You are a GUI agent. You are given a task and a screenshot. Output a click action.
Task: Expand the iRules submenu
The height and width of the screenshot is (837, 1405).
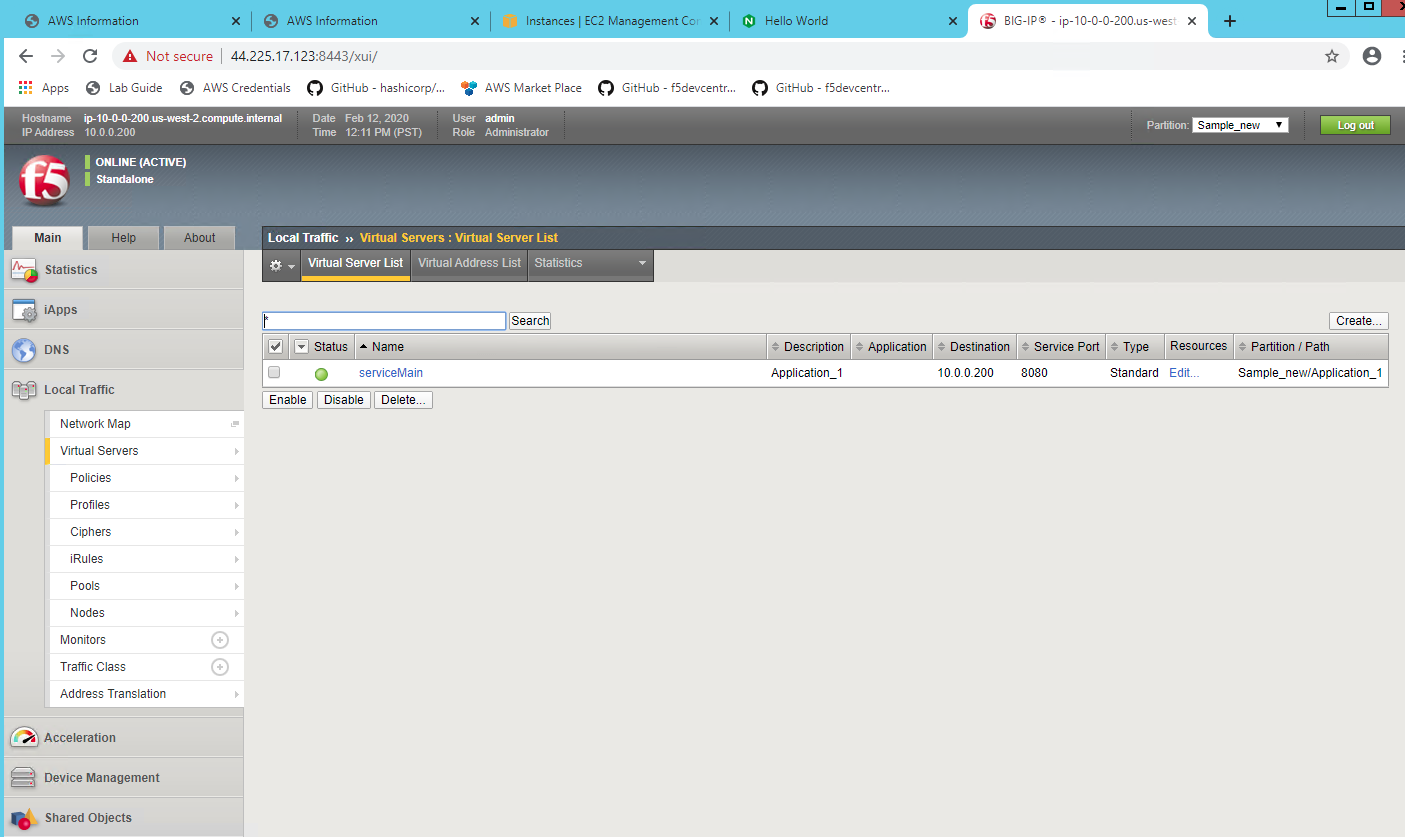[237, 559]
